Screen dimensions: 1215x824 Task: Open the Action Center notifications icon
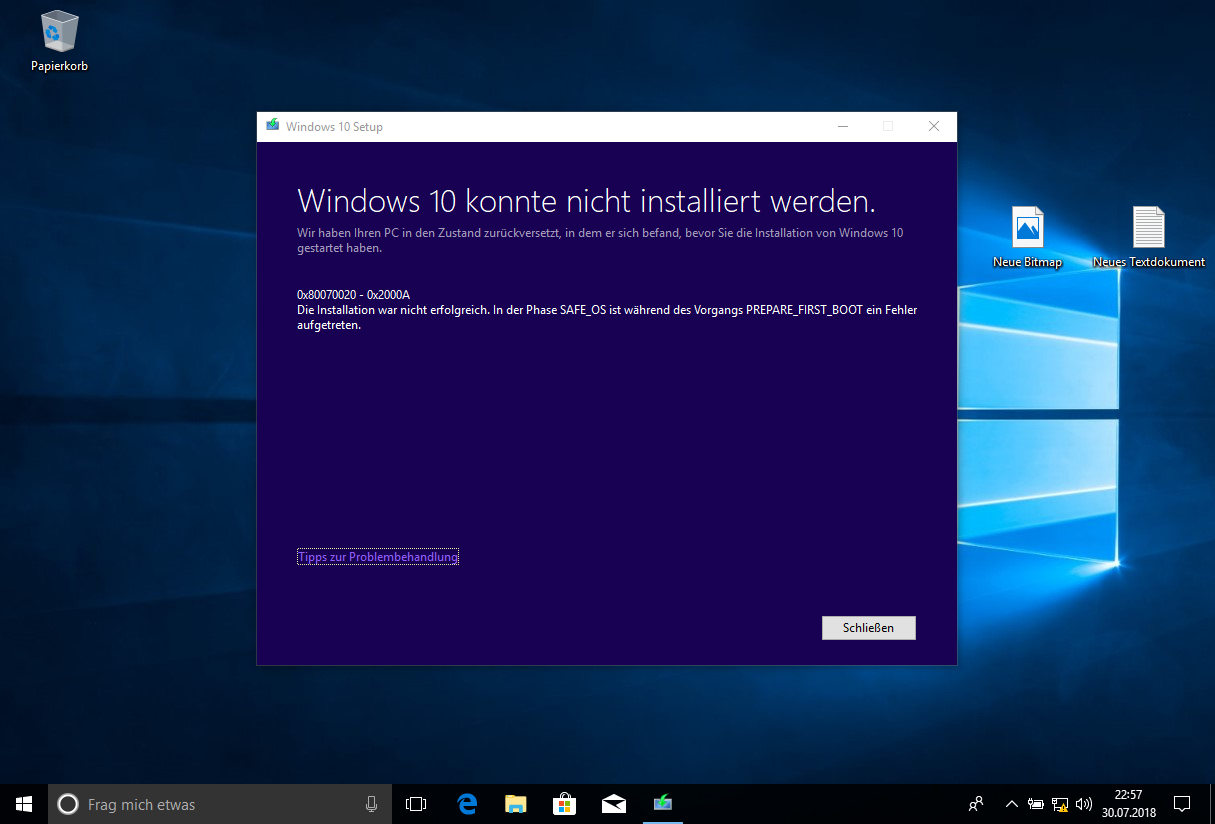[1181, 804]
